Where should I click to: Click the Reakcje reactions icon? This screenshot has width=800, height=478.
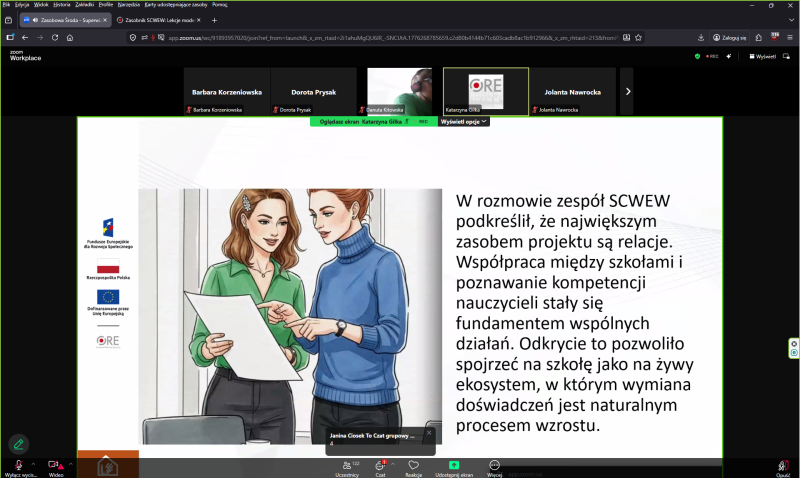tap(413, 466)
